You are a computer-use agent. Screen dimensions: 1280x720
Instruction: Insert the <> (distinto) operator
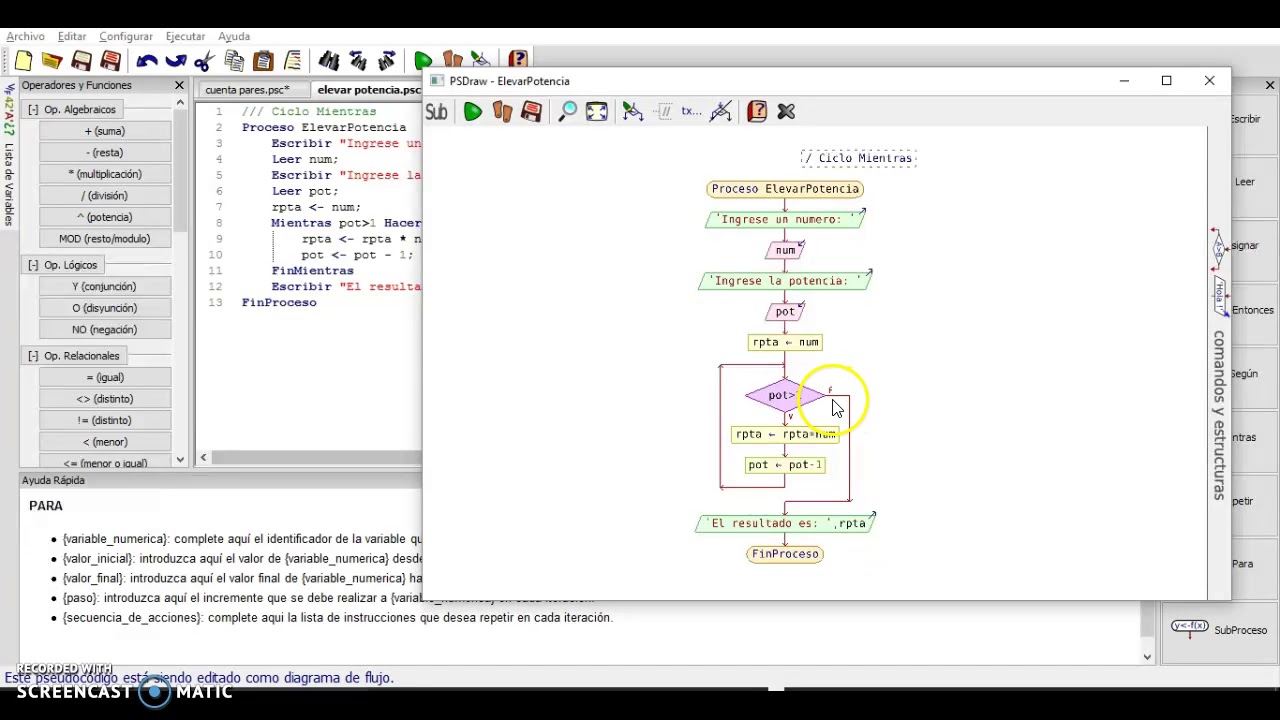pos(105,399)
